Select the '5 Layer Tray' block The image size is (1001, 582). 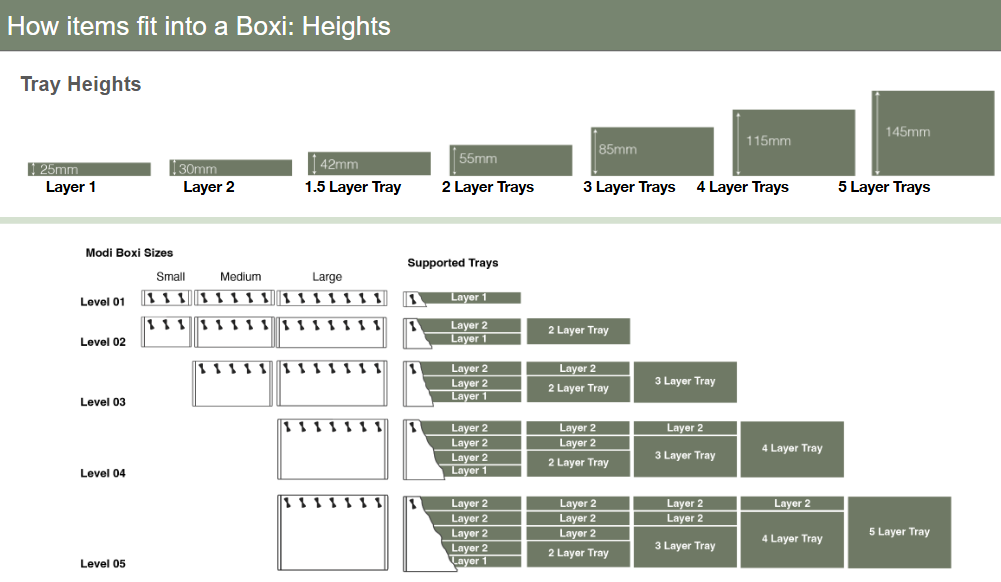899,532
